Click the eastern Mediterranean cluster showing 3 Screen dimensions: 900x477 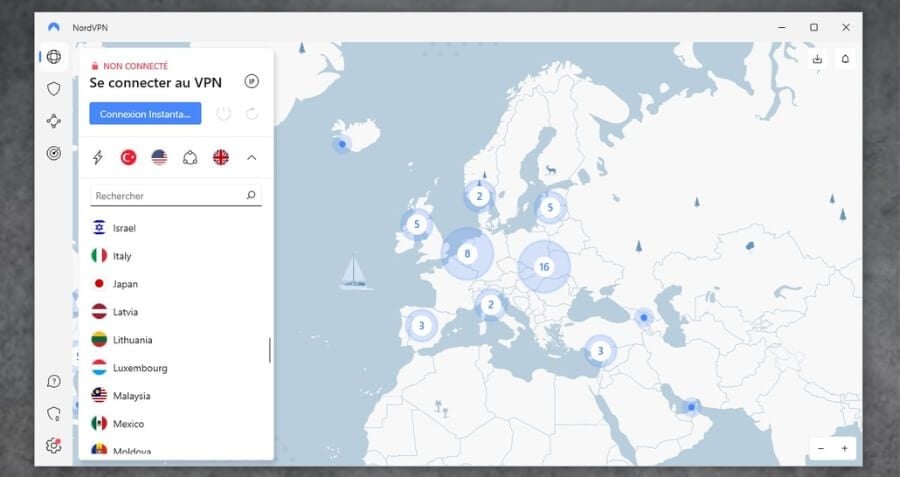point(600,351)
